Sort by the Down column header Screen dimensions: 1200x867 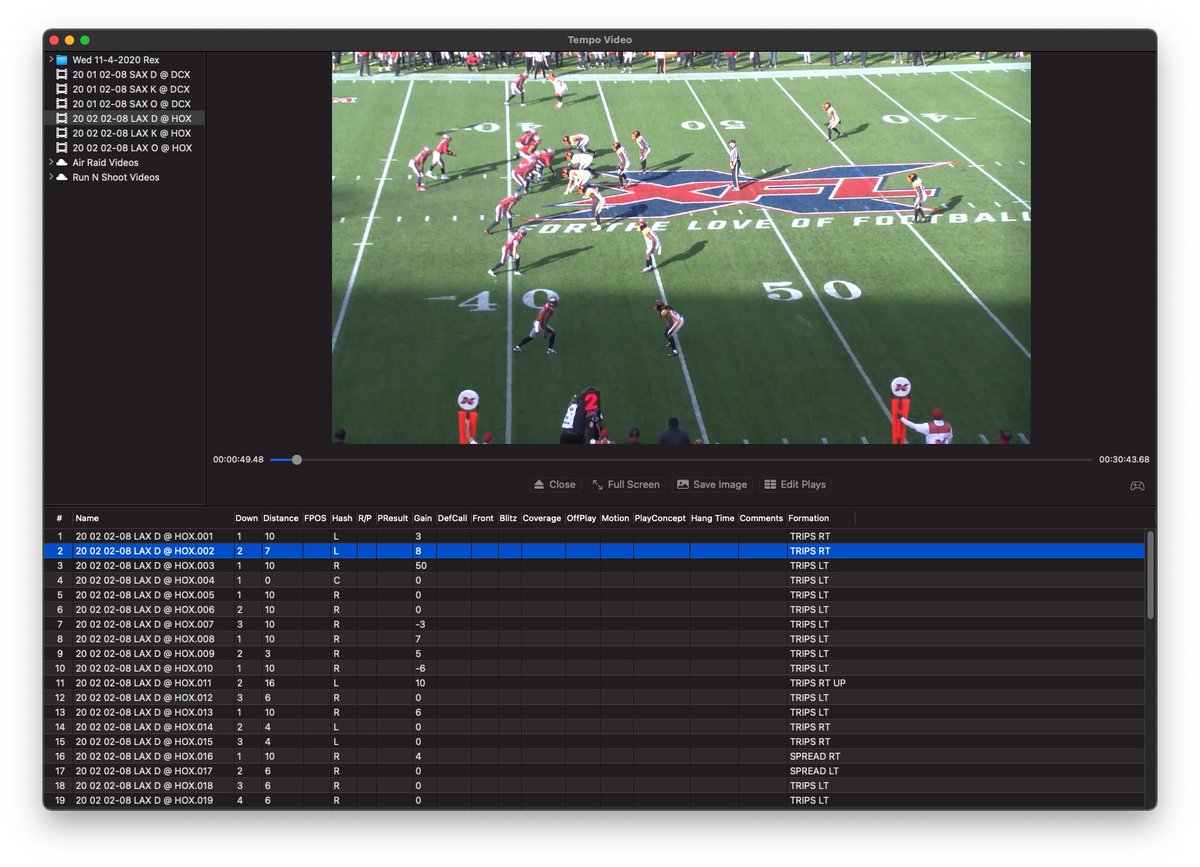click(x=246, y=518)
